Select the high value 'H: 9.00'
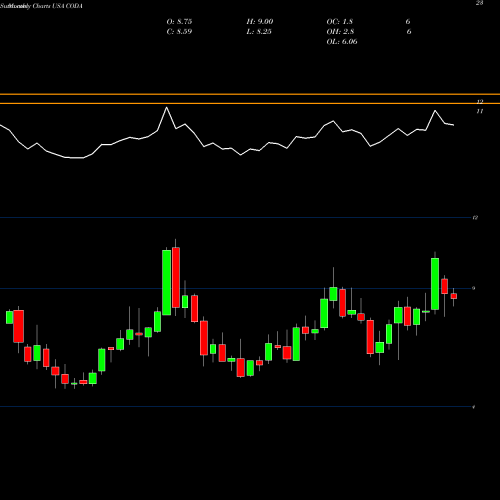The image size is (500, 500). tap(260, 22)
